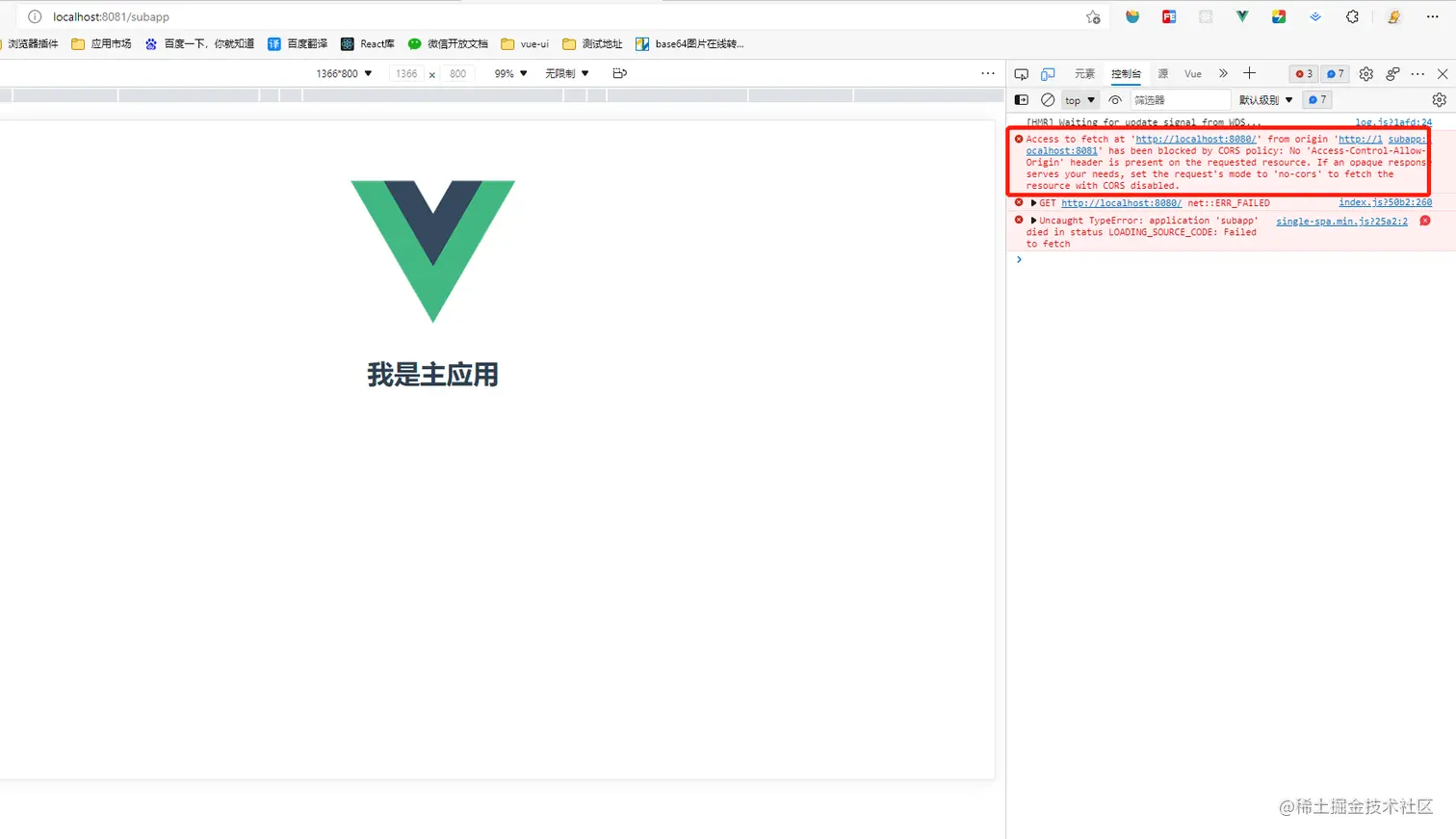Toggle the error count filter badge

[1302, 73]
